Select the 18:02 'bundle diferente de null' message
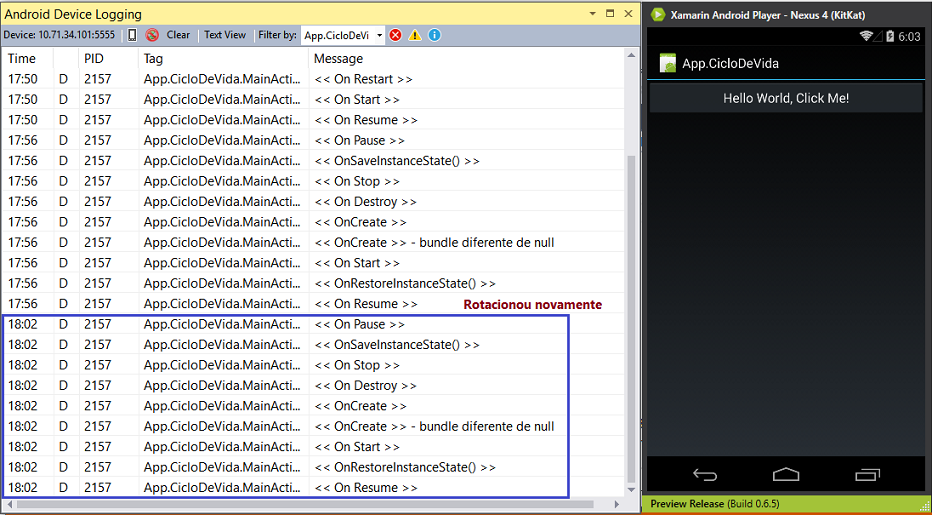The image size is (932, 515). point(434,426)
